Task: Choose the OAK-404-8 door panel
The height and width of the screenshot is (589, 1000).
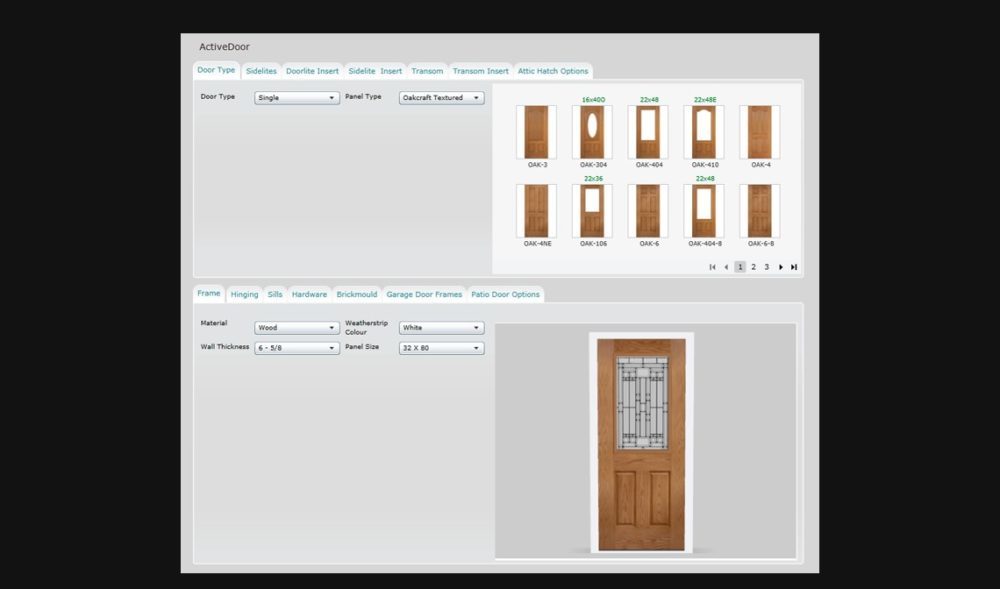Action: coord(704,210)
